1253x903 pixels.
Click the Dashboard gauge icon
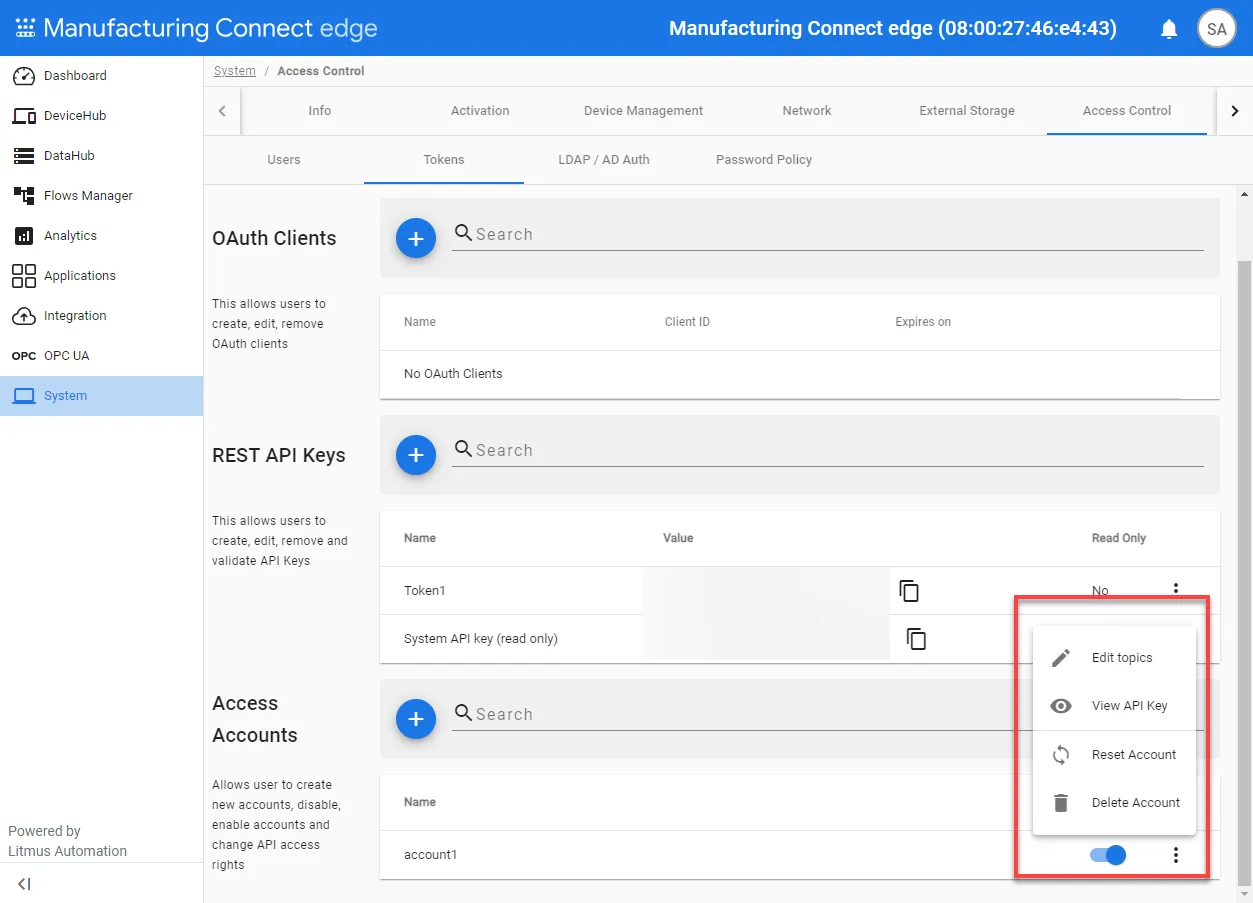point(24,76)
